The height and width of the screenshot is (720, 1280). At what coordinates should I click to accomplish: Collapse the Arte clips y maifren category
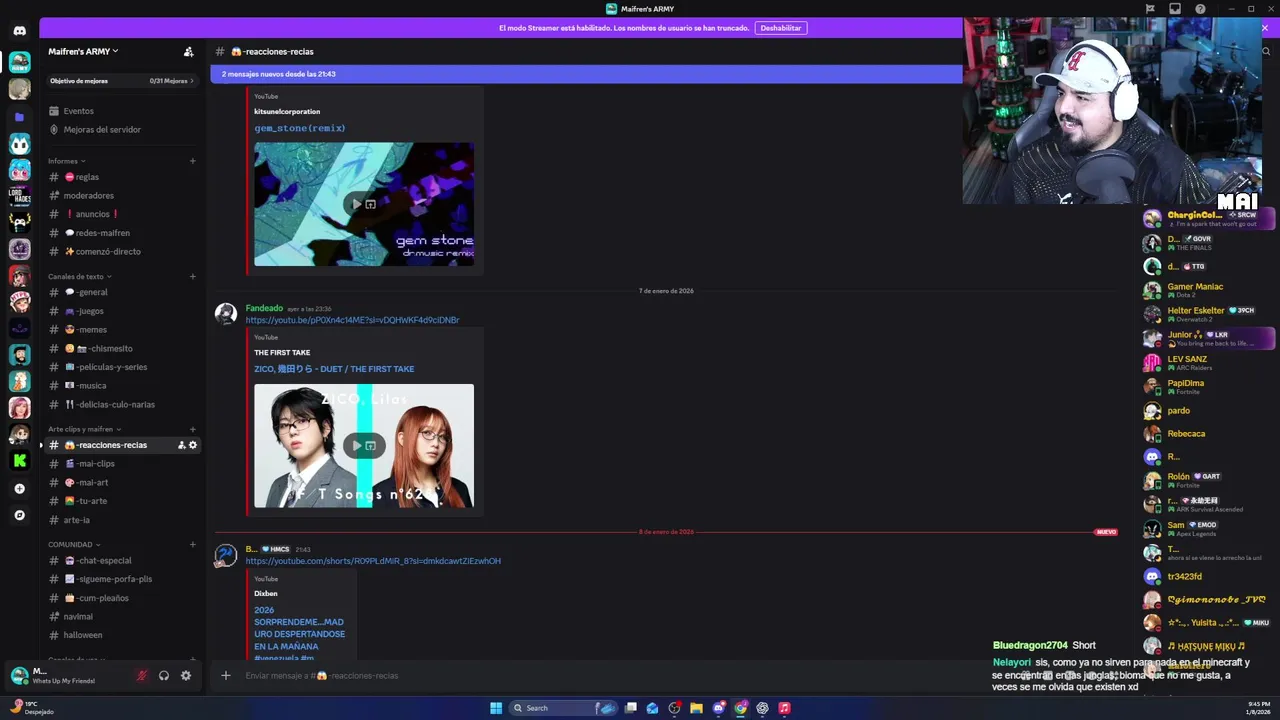point(84,429)
